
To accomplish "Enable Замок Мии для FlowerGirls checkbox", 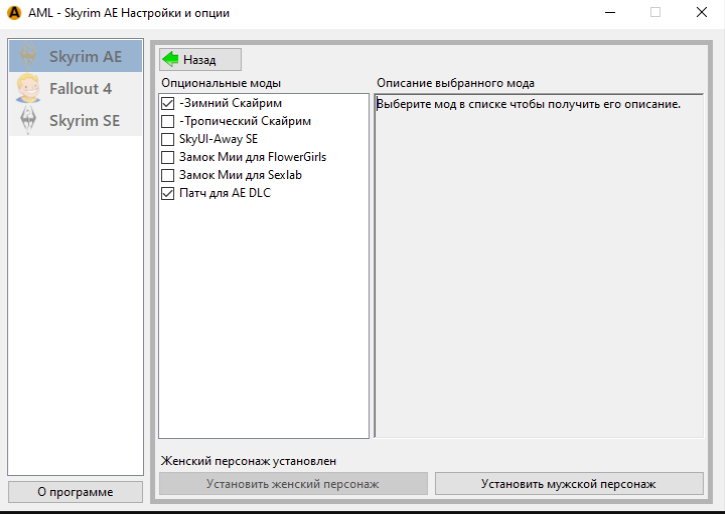I will tap(168, 157).
